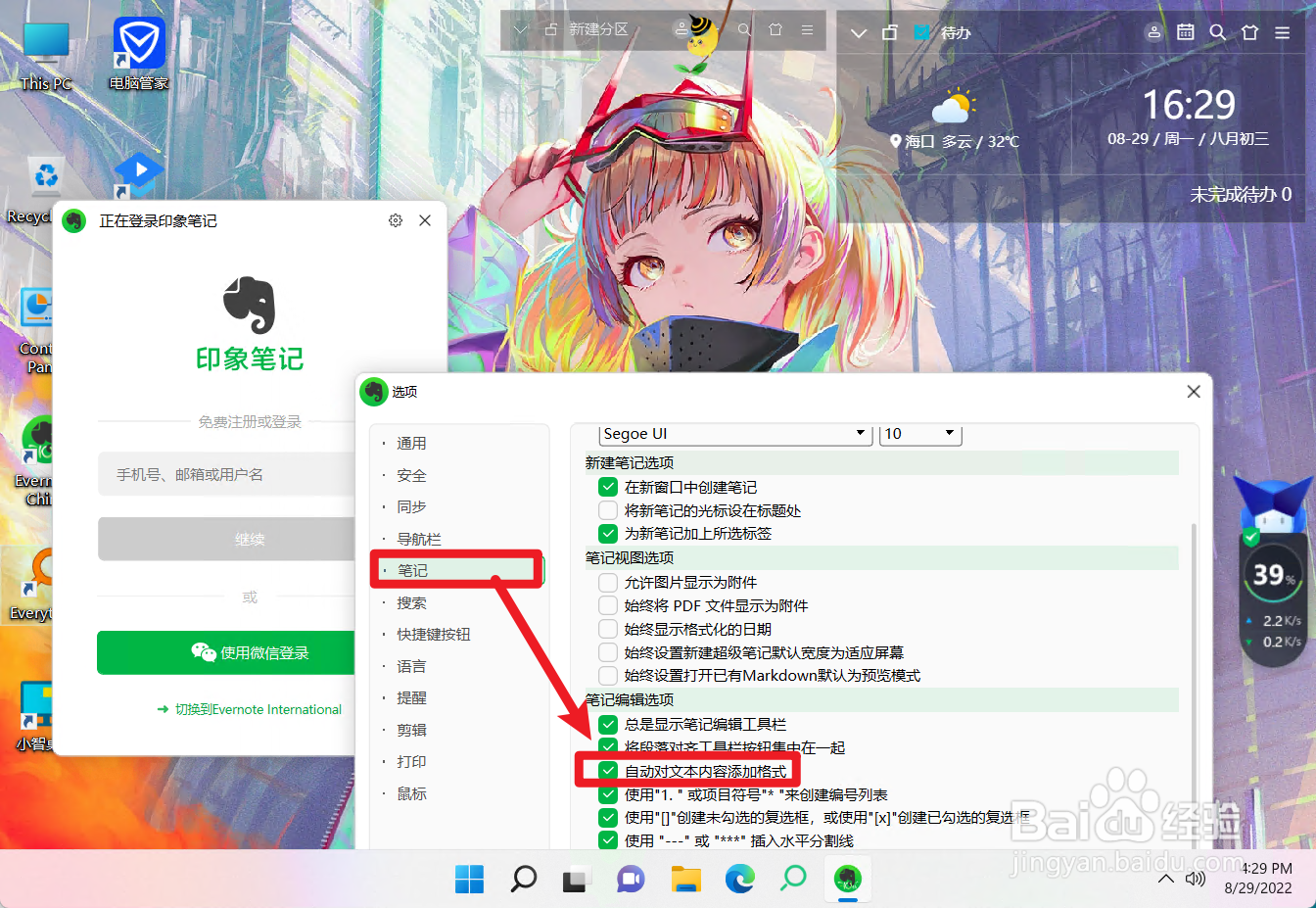Click skin shirt icon in 待办 widget
The height and width of the screenshot is (908, 1316).
pos(1249,32)
